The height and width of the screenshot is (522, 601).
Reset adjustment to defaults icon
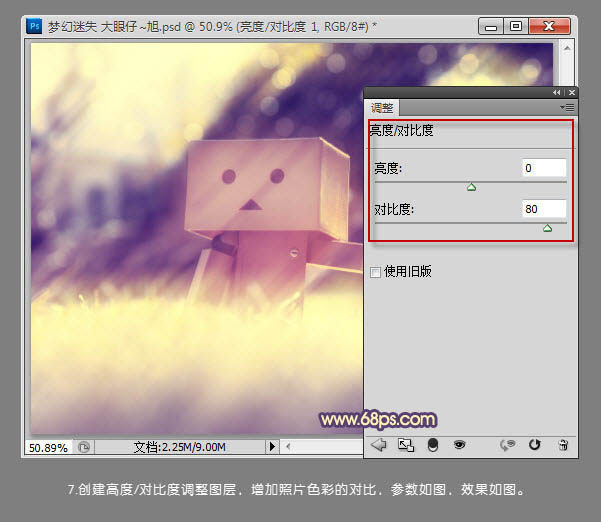(x=534, y=445)
